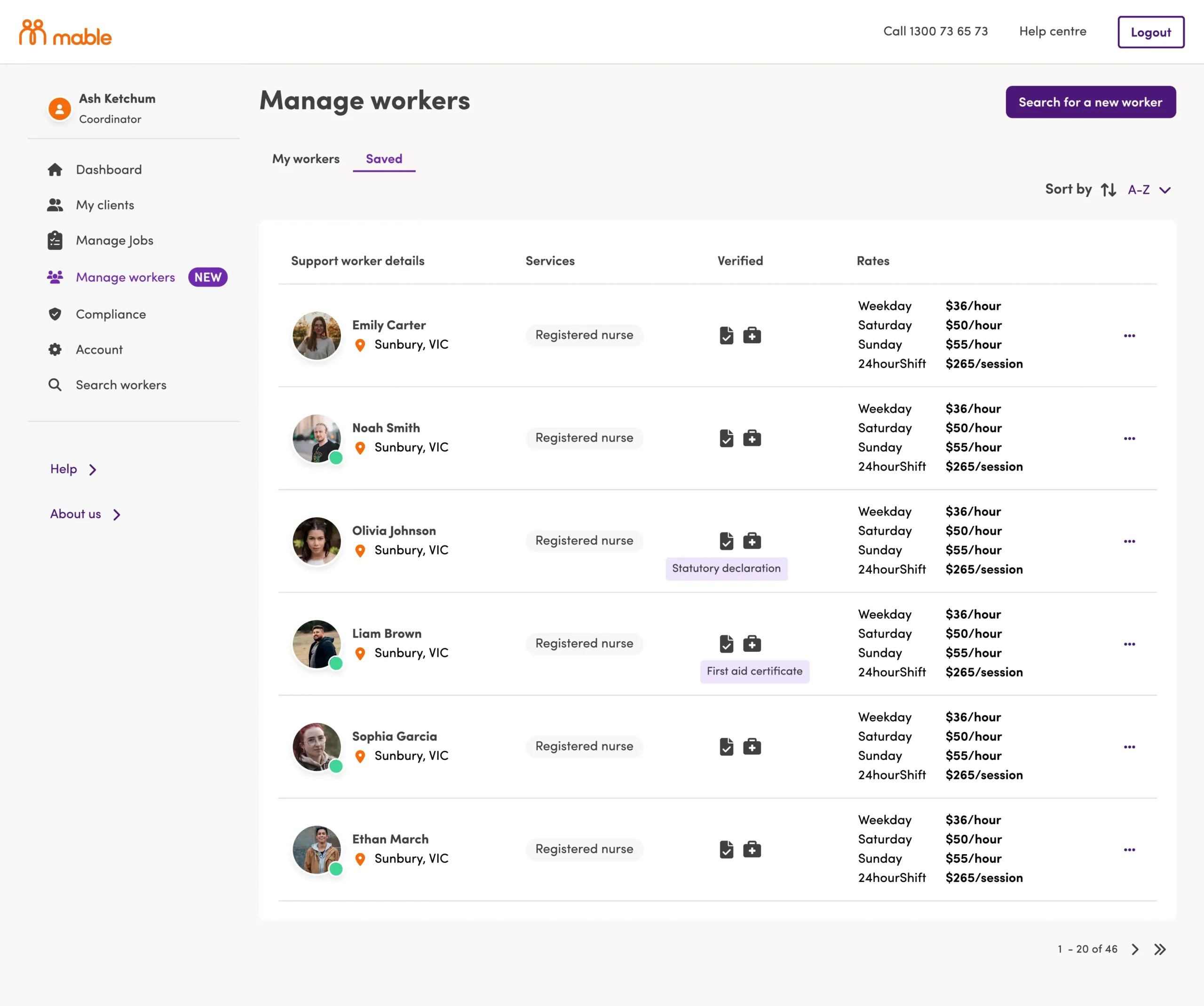Screen dimensions: 1204x1006
Task: Click the Logout button
Action: 1151,32
